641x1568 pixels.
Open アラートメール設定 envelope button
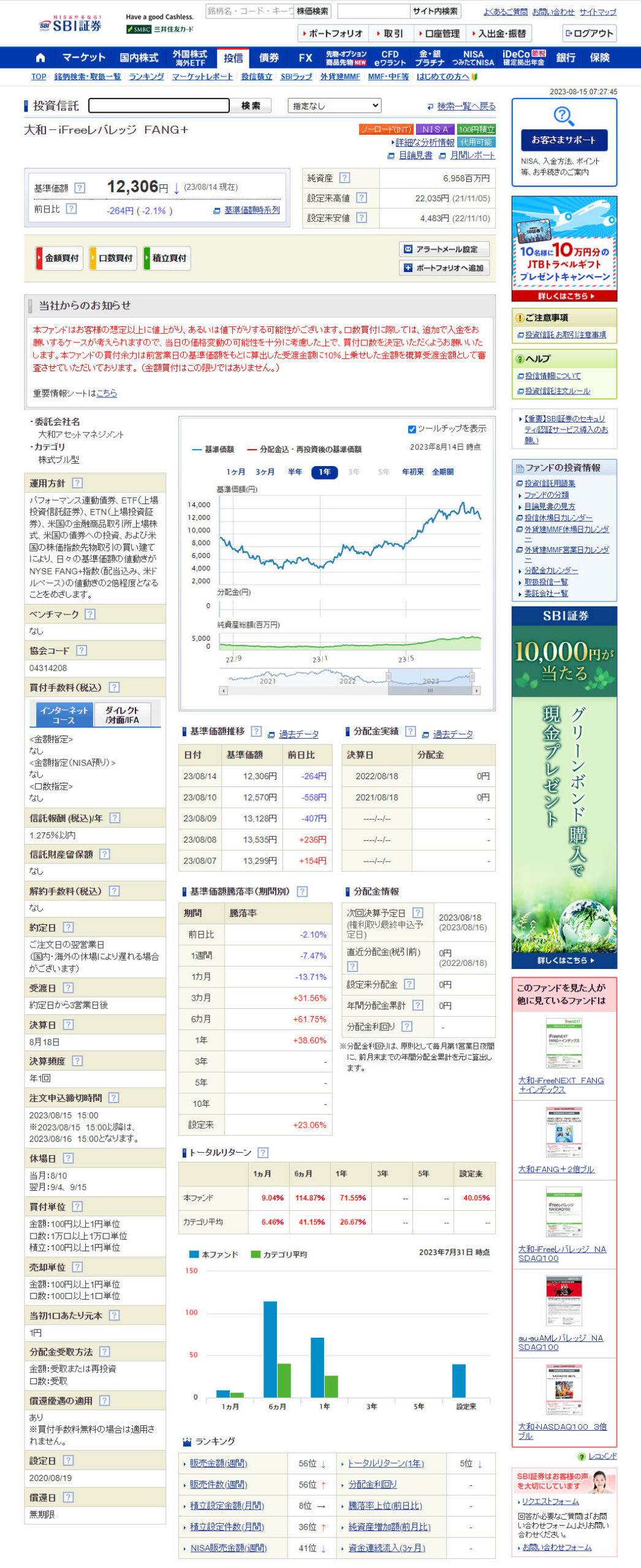tap(444, 249)
